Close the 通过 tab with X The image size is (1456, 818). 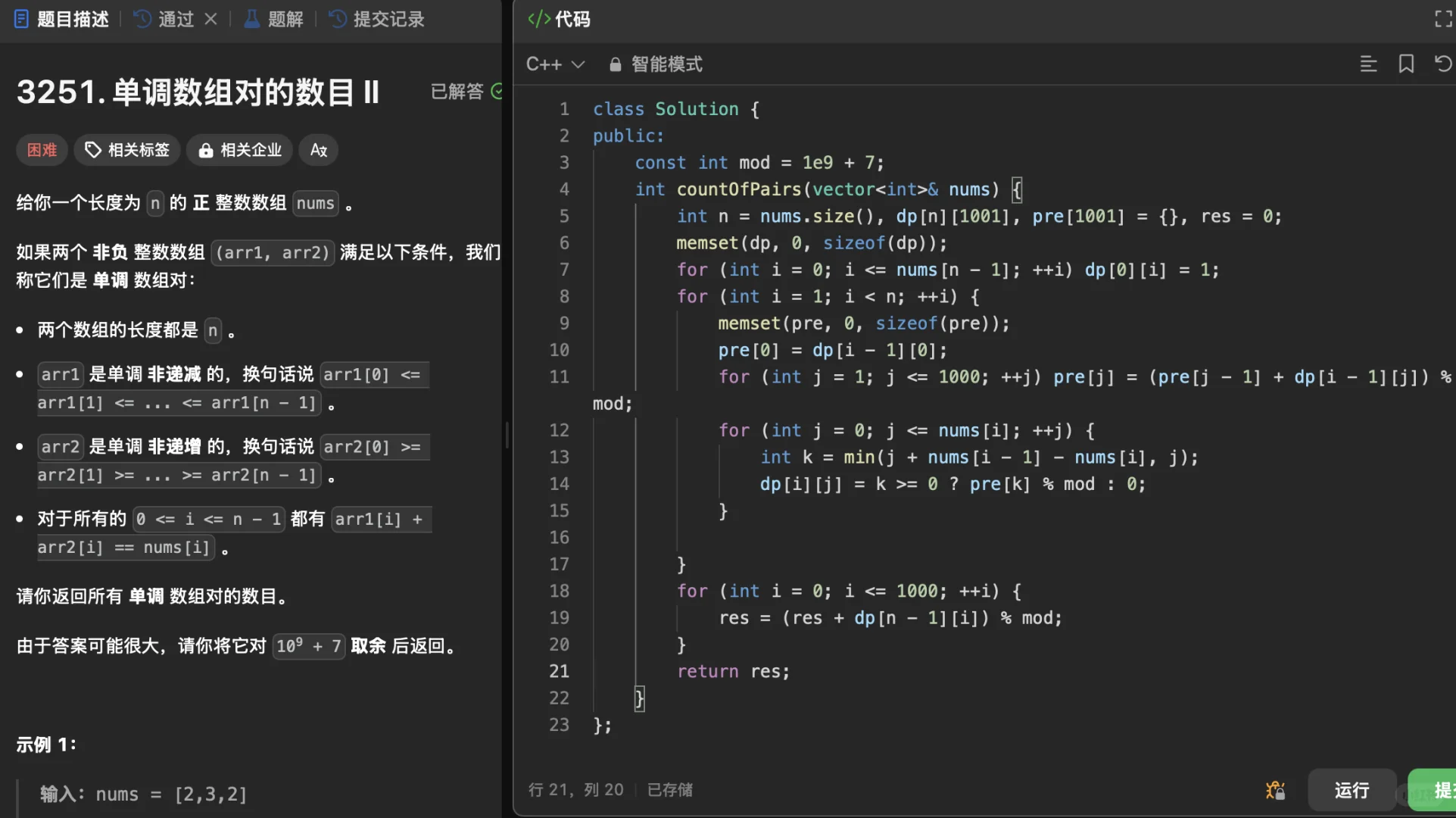point(211,19)
